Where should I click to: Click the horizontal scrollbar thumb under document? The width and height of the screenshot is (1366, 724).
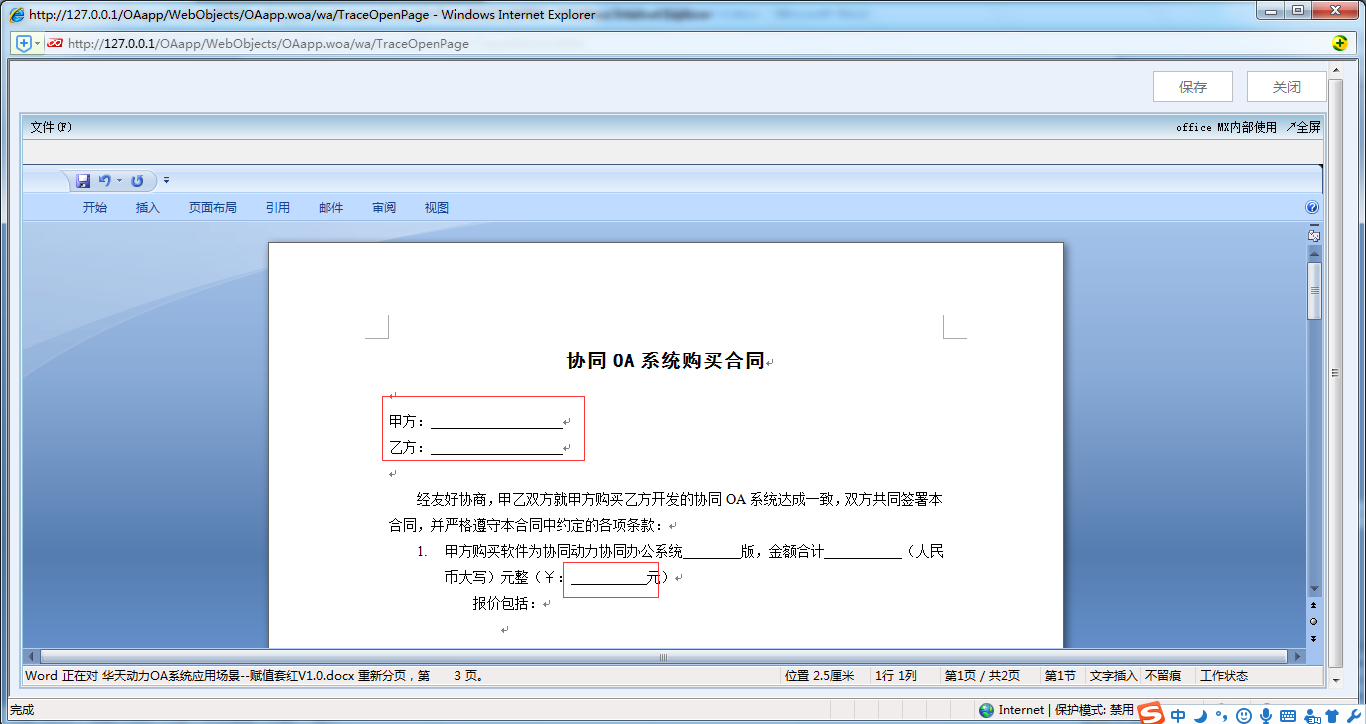pyautogui.click(x=662, y=657)
